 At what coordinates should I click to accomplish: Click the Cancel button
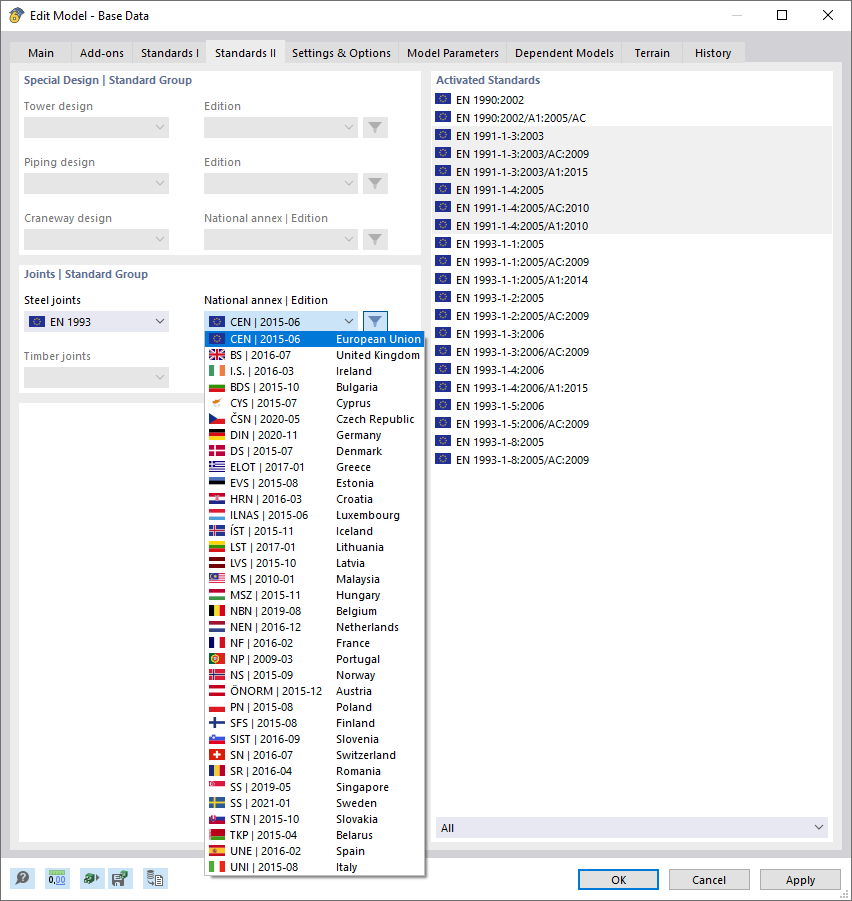709,880
